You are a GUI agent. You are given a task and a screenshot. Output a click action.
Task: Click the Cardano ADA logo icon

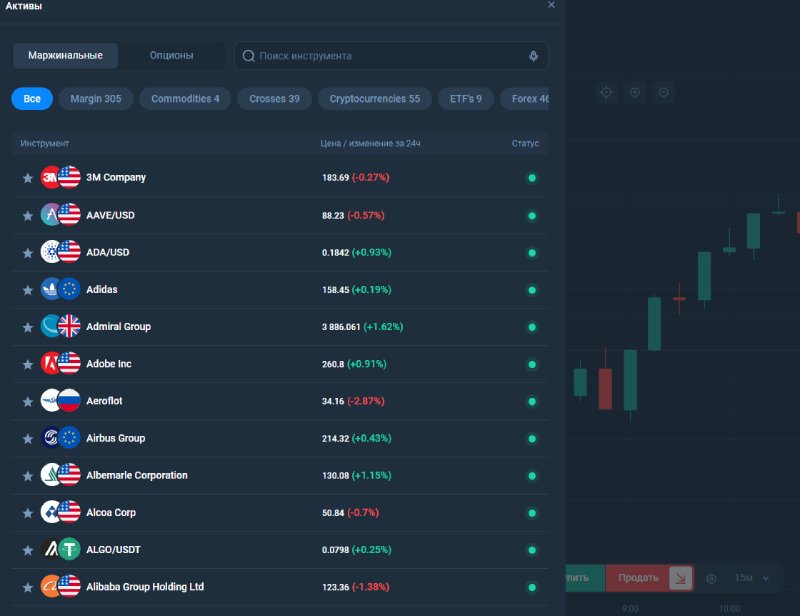pos(51,252)
